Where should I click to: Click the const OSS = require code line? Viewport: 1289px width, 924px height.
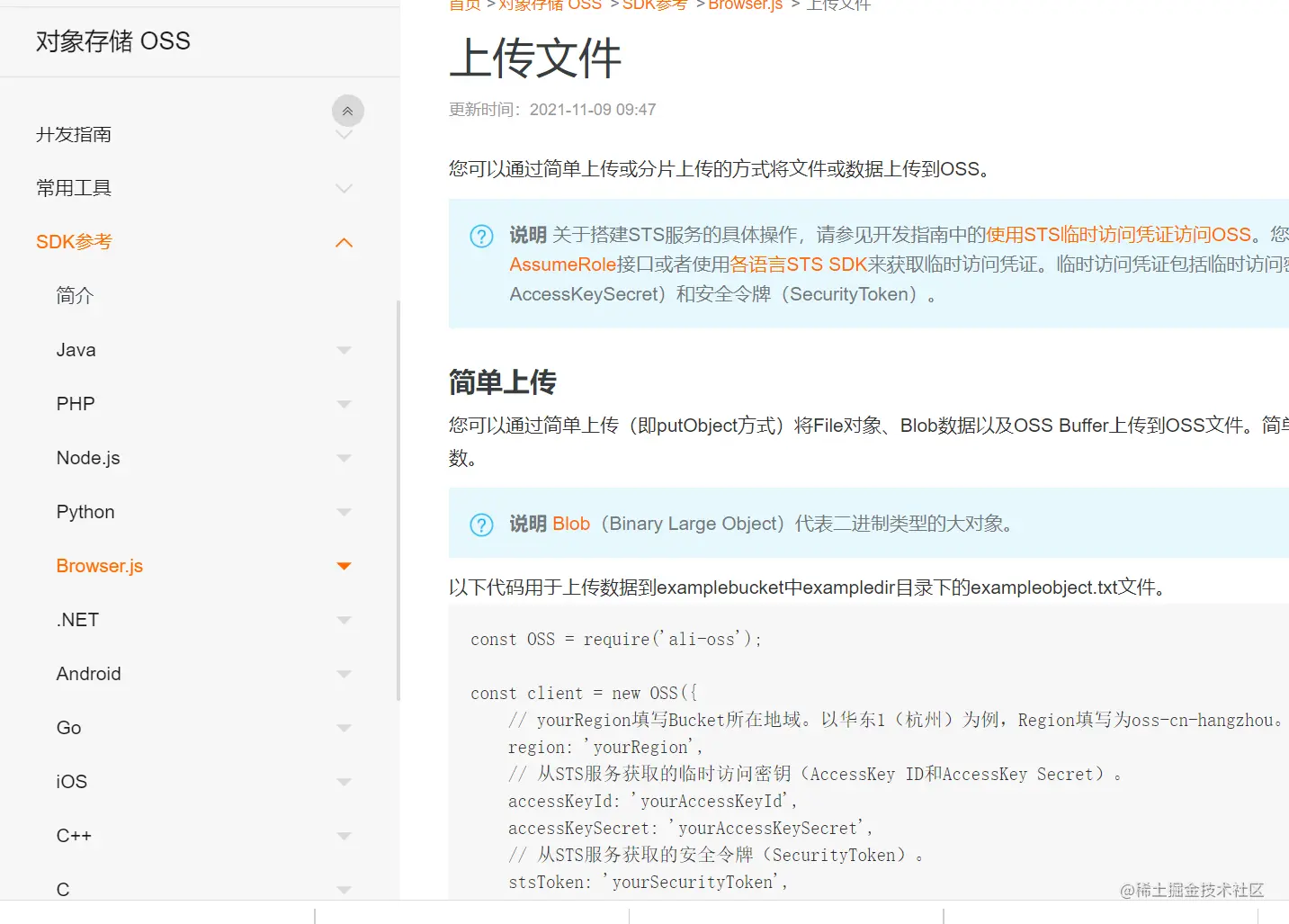(x=616, y=640)
